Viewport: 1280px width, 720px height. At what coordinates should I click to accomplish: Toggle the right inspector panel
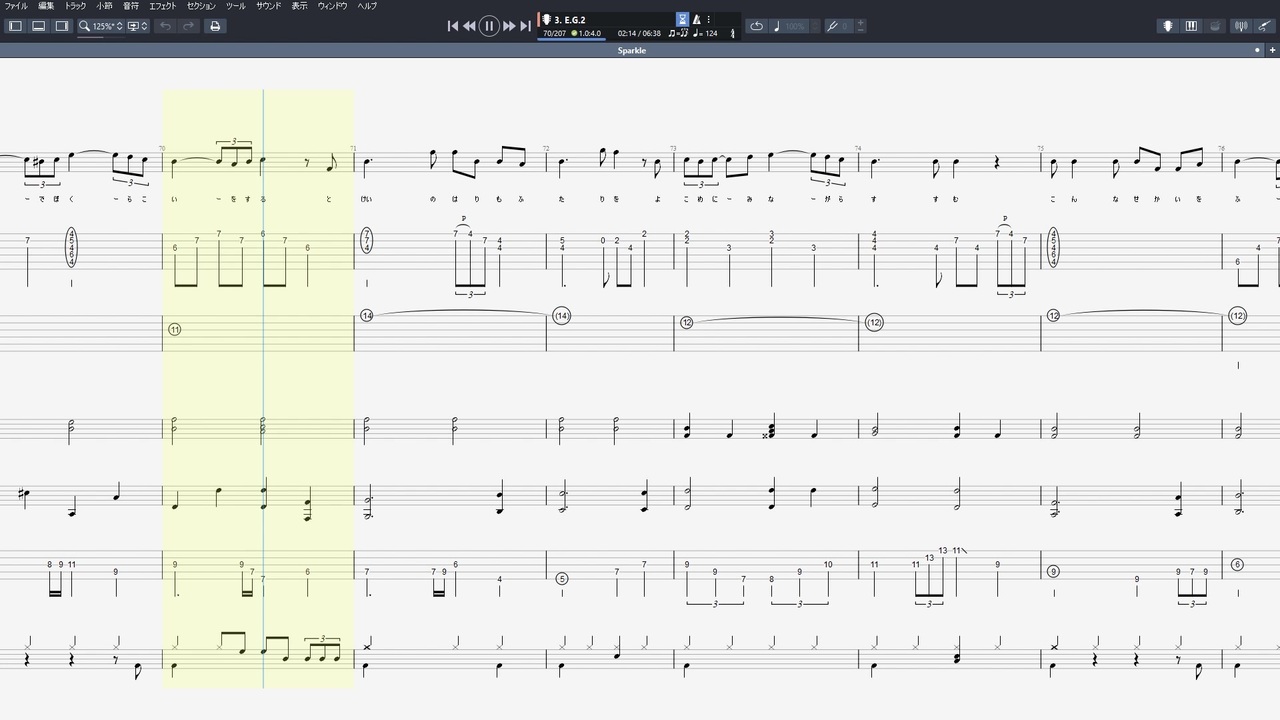click(62, 26)
